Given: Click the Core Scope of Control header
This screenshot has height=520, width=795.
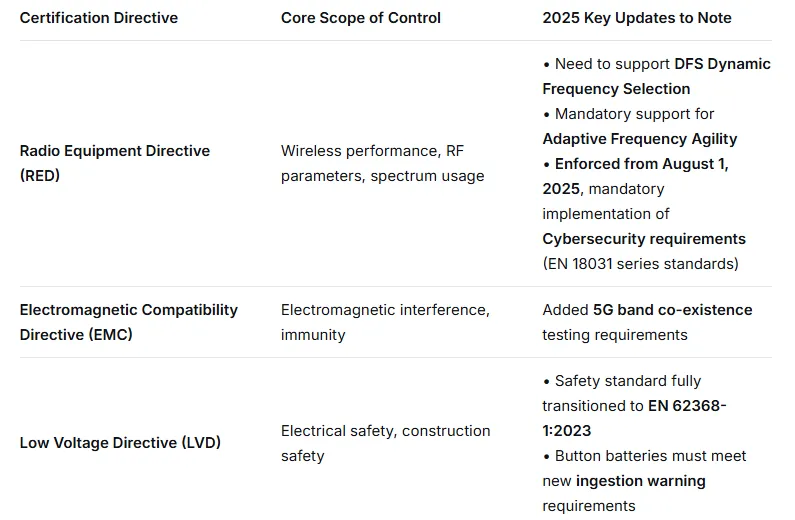Looking at the screenshot, I should pos(360,18).
